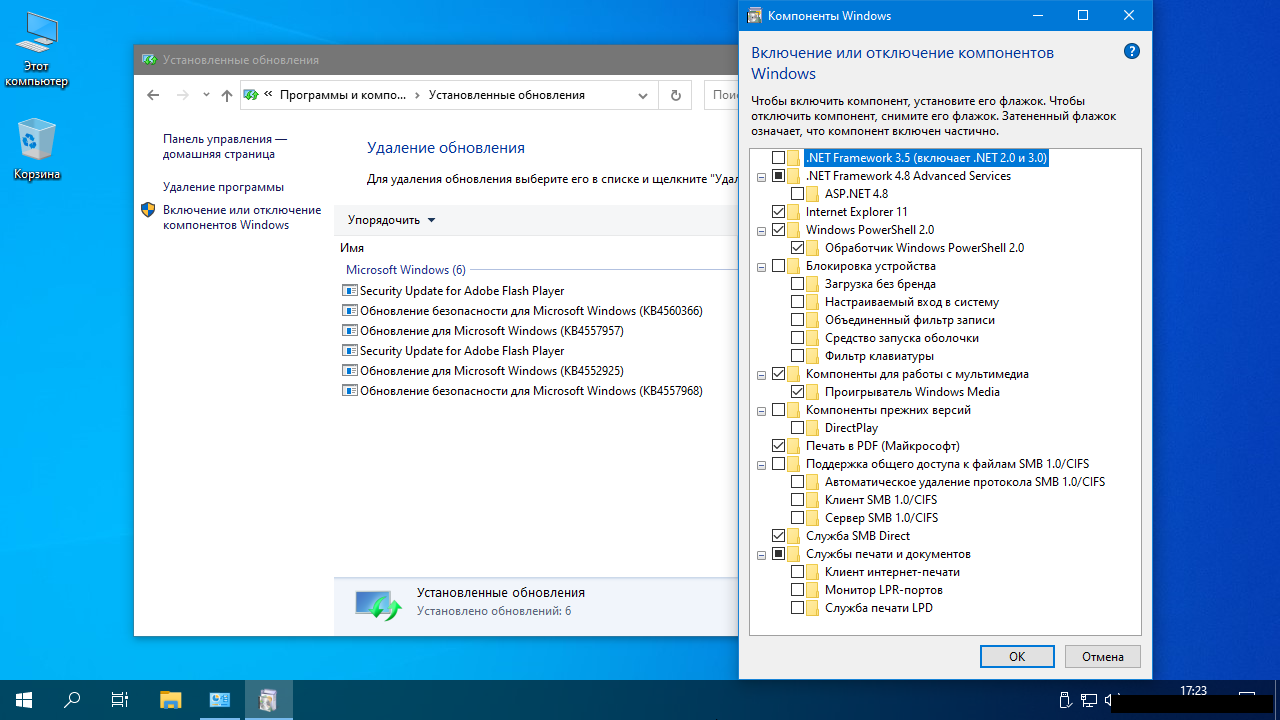
Task: Click the folder icon beside DirectPlay
Action: point(813,428)
